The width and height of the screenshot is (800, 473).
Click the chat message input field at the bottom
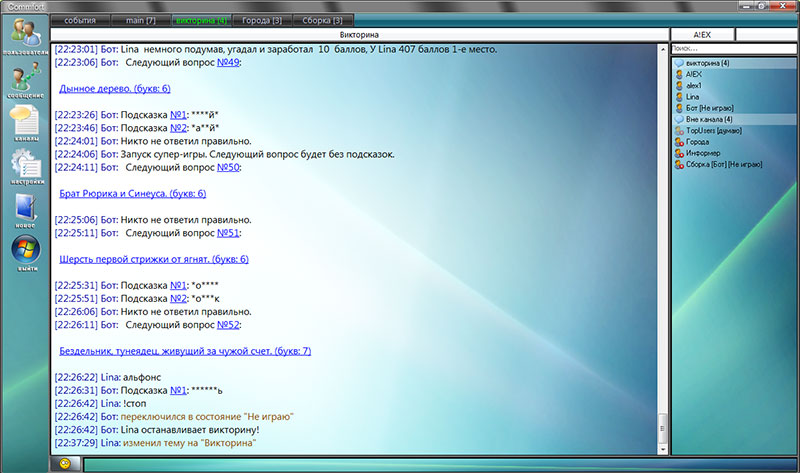click(375, 464)
